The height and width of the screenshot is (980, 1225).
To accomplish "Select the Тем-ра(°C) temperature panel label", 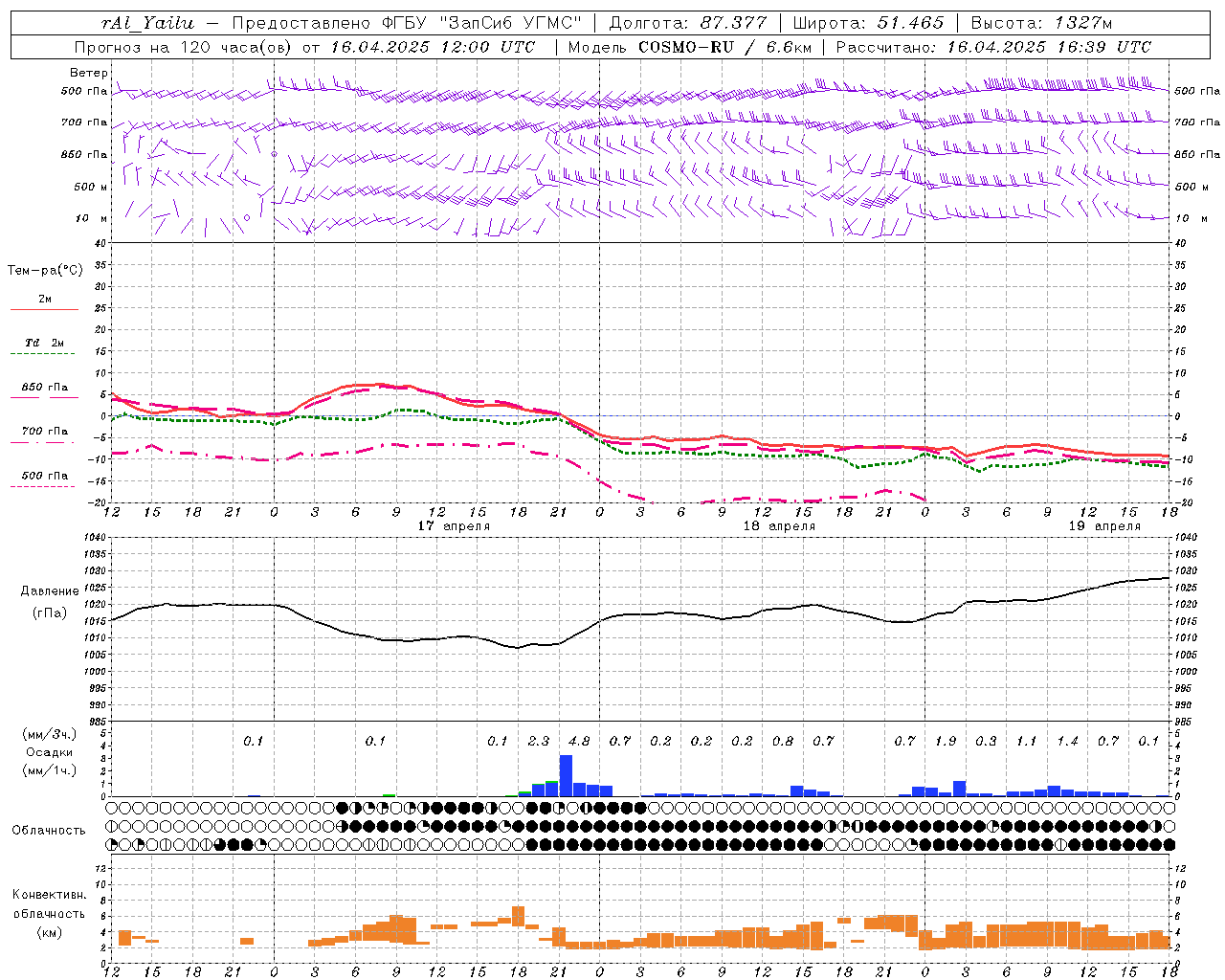I will point(45,271).
